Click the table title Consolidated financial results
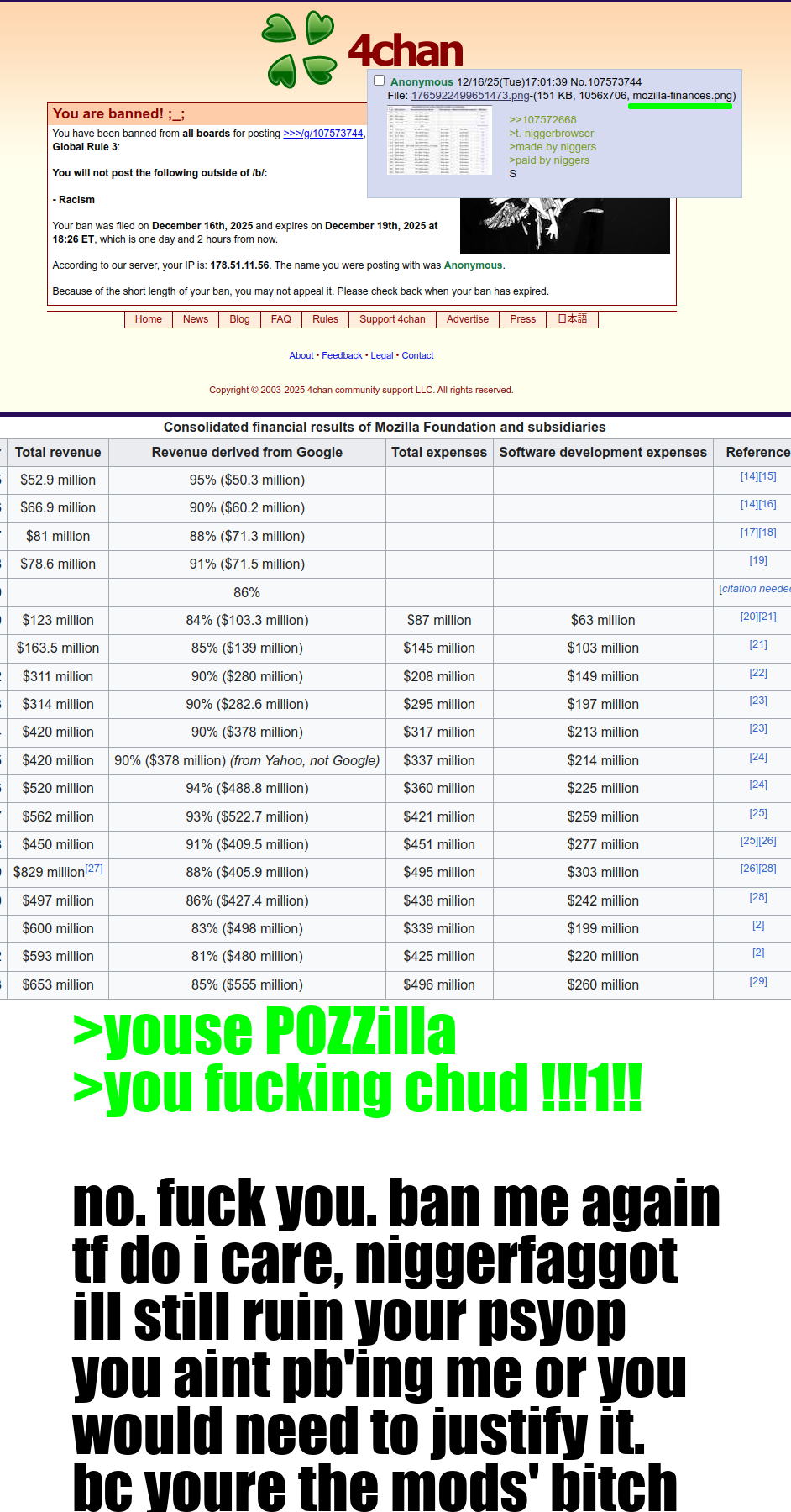Screen dimensions: 791x1512 pos(385,427)
